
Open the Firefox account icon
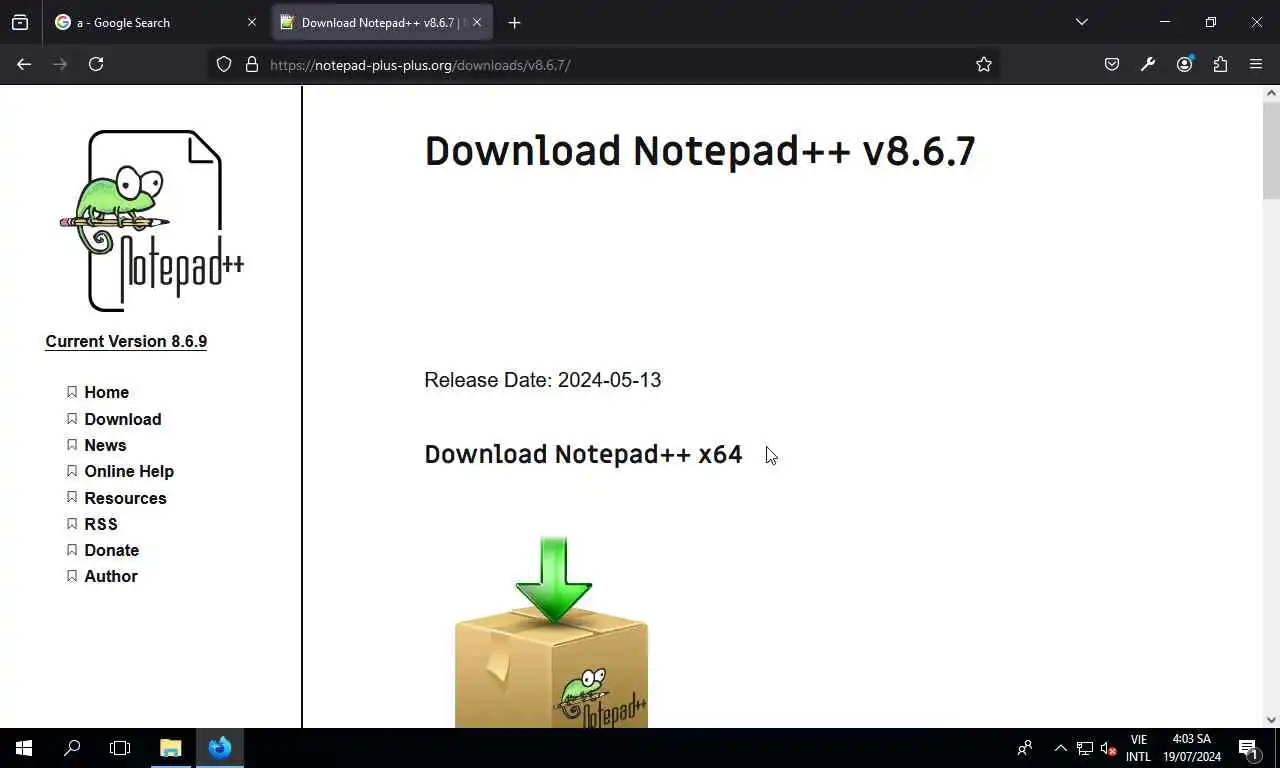1185,64
